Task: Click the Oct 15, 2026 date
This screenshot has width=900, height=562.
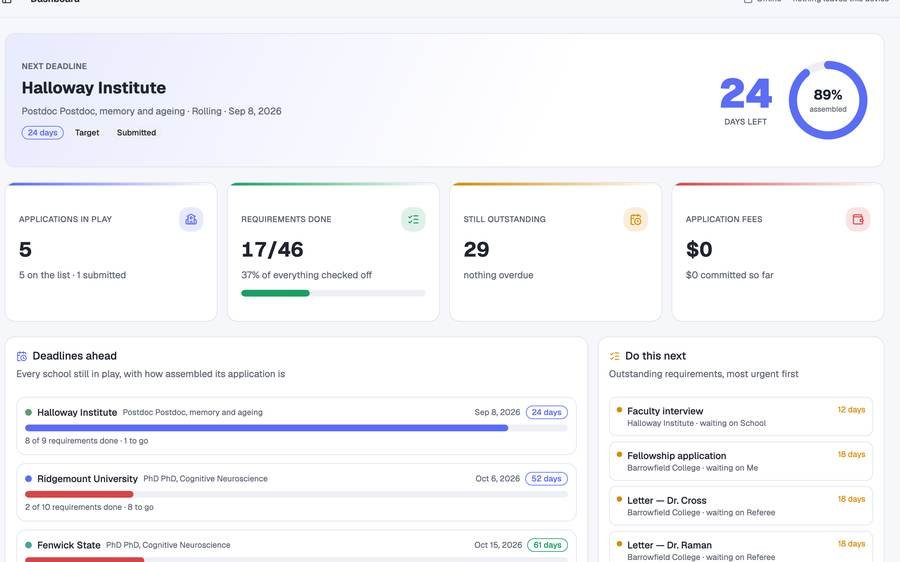Action: point(498,545)
